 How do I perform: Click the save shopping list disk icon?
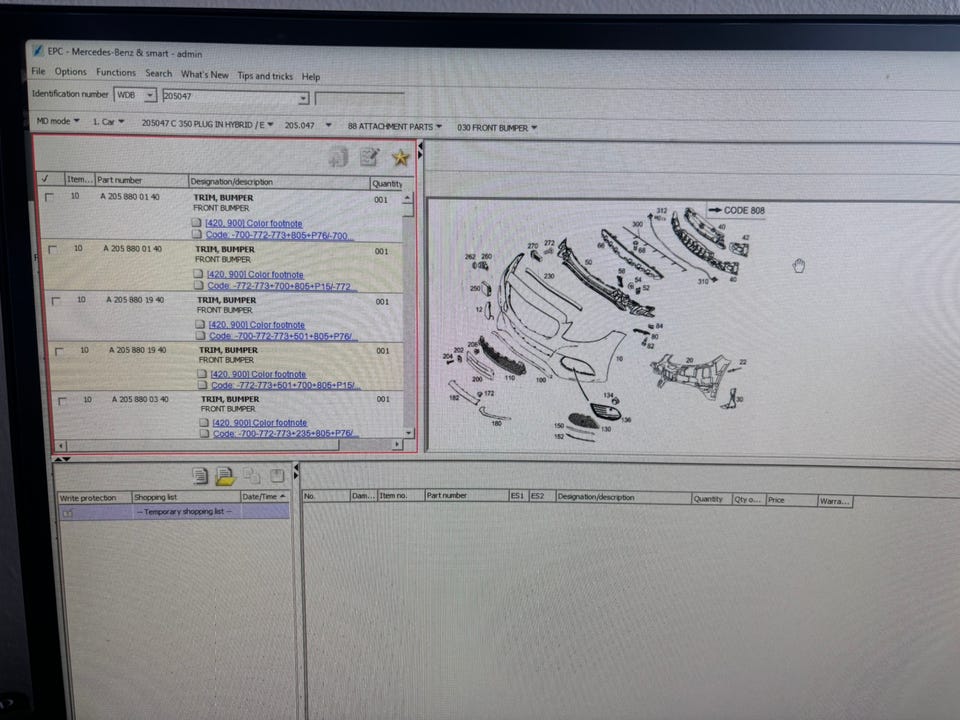click(277, 476)
